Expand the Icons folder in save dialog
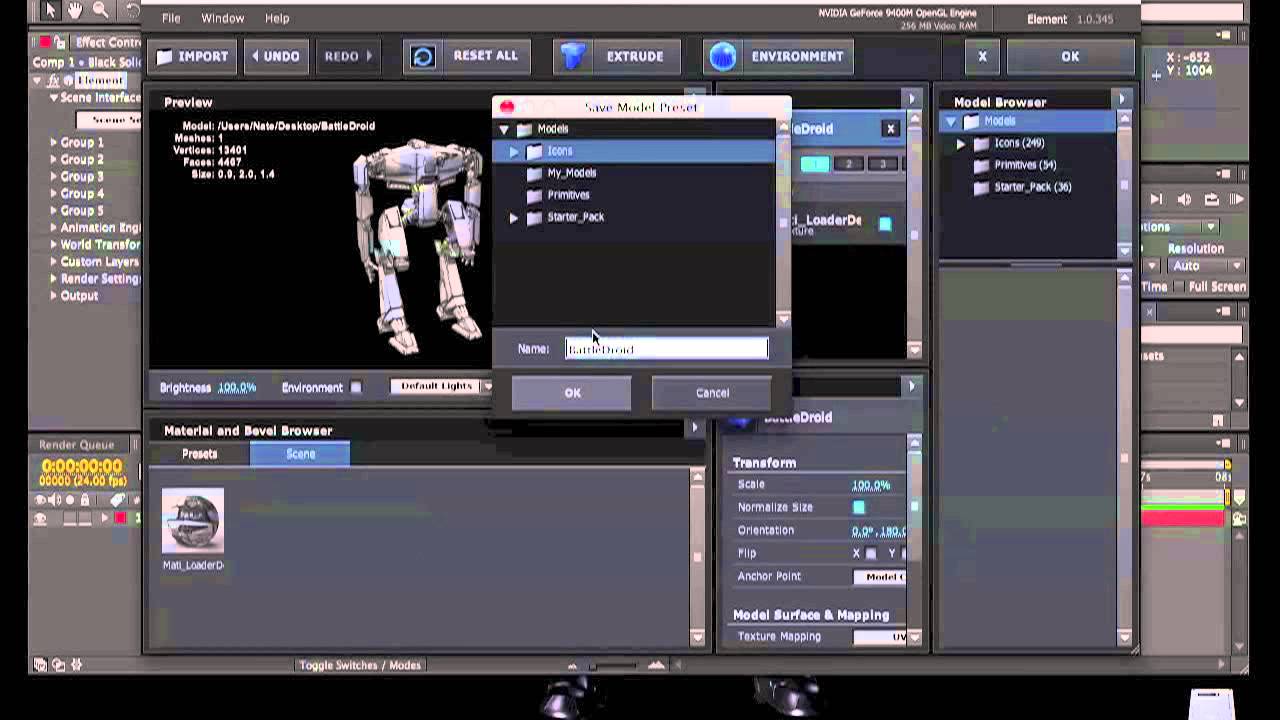This screenshot has height=720, width=1280. [514, 151]
